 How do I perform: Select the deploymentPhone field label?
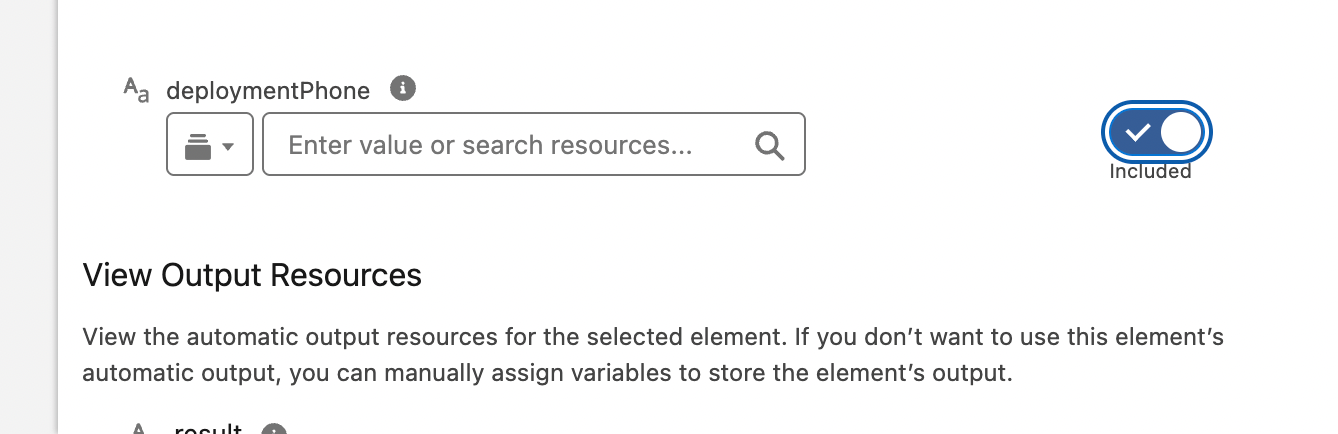point(268,91)
